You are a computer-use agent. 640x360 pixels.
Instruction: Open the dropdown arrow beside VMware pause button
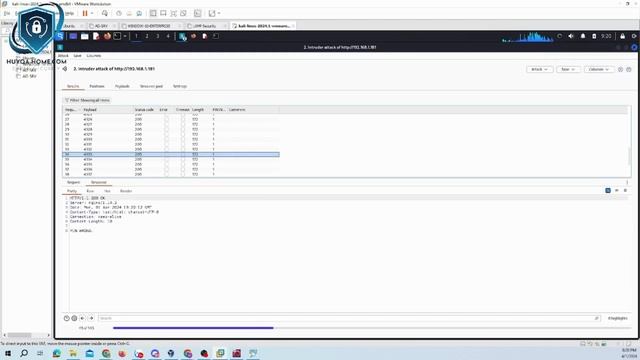click(x=92, y=13)
